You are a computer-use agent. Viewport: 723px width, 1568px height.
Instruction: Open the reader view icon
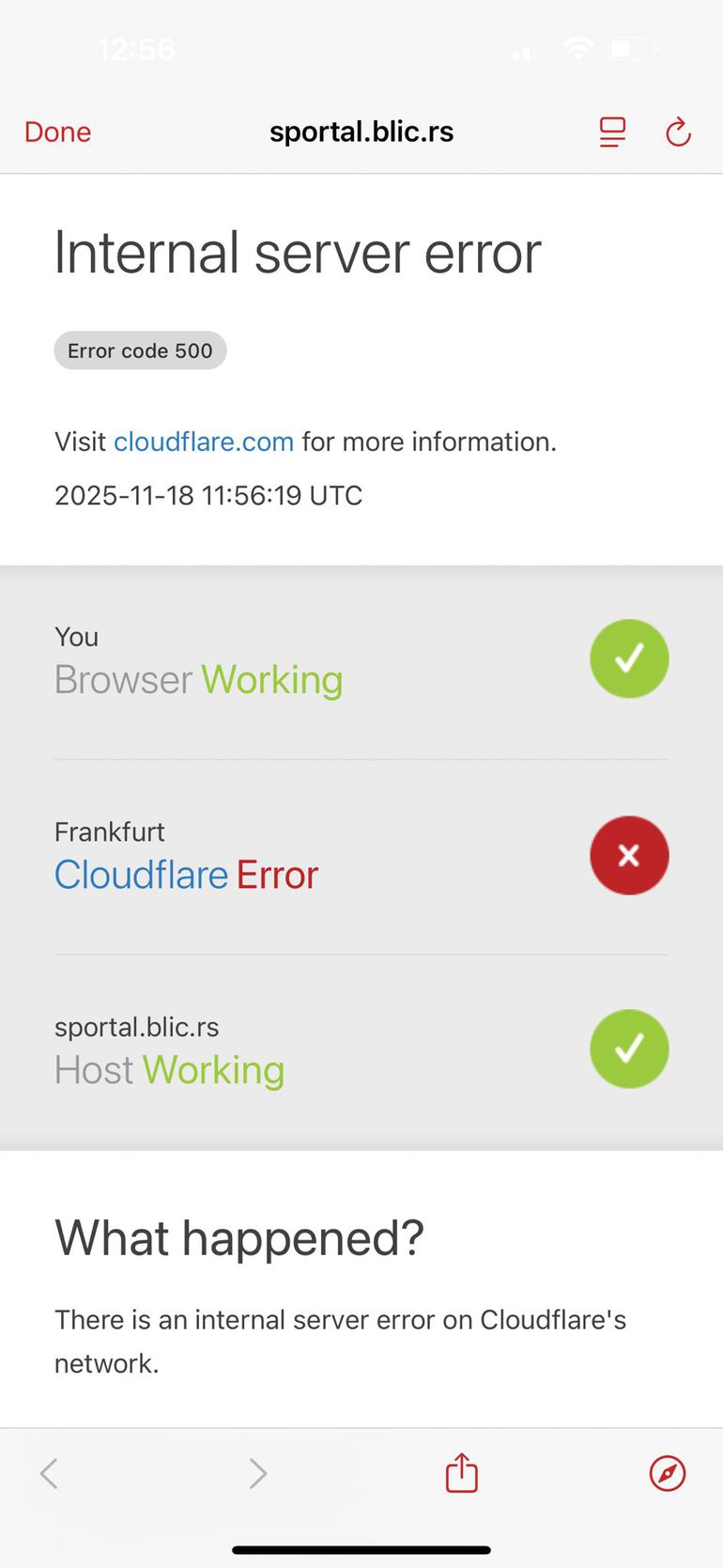[612, 132]
